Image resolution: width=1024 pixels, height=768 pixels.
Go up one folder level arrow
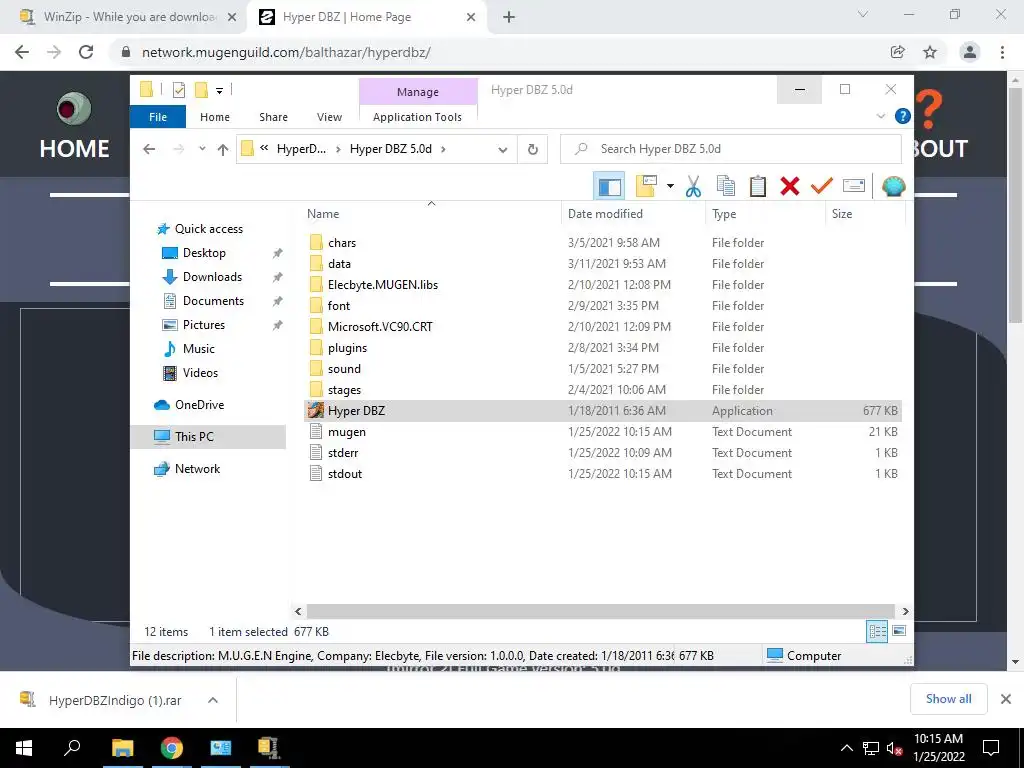[223, 149]
